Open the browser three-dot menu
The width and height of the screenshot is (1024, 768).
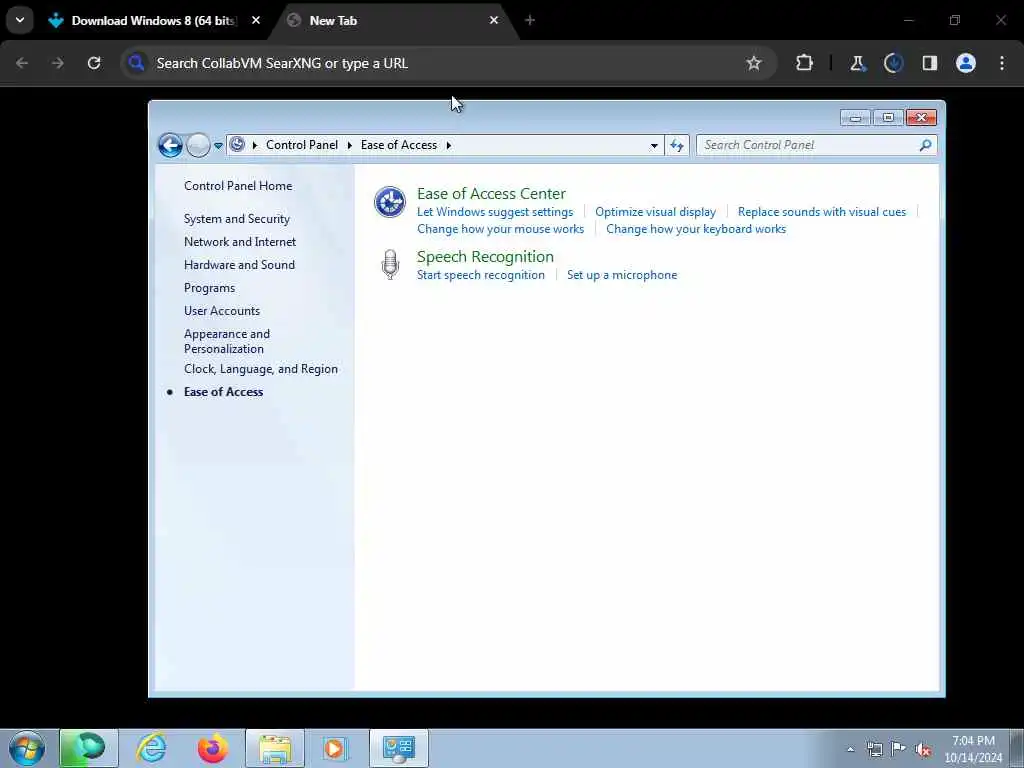pyautogui.click(x=1002, y=63)
